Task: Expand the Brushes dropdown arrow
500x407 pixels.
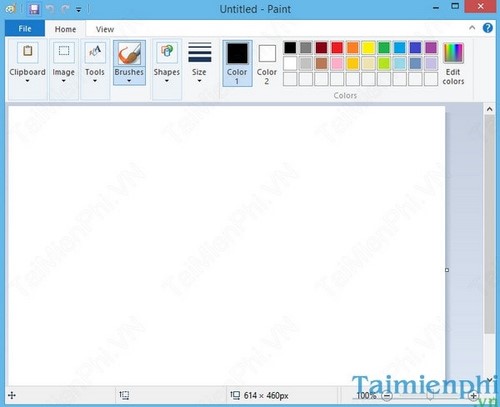Action: (129, 81)
